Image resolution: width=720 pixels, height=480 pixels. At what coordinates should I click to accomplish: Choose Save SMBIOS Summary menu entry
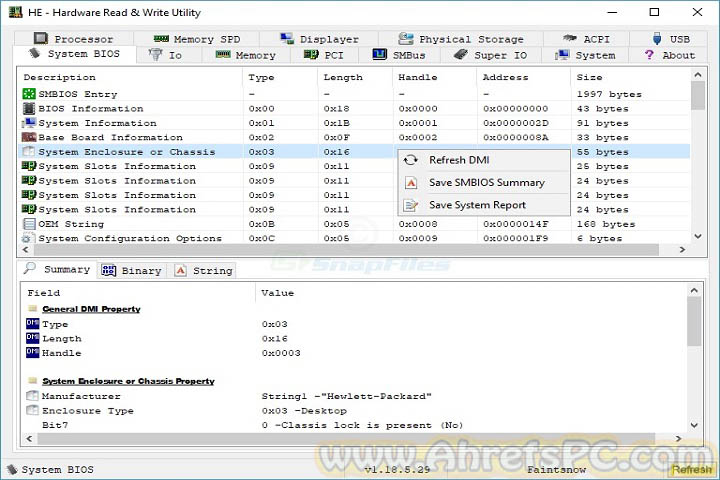pos(484,182)
